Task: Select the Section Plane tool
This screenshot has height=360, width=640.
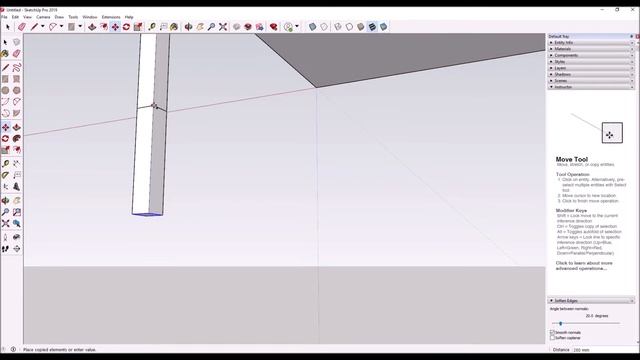Action: coord(17,249)
